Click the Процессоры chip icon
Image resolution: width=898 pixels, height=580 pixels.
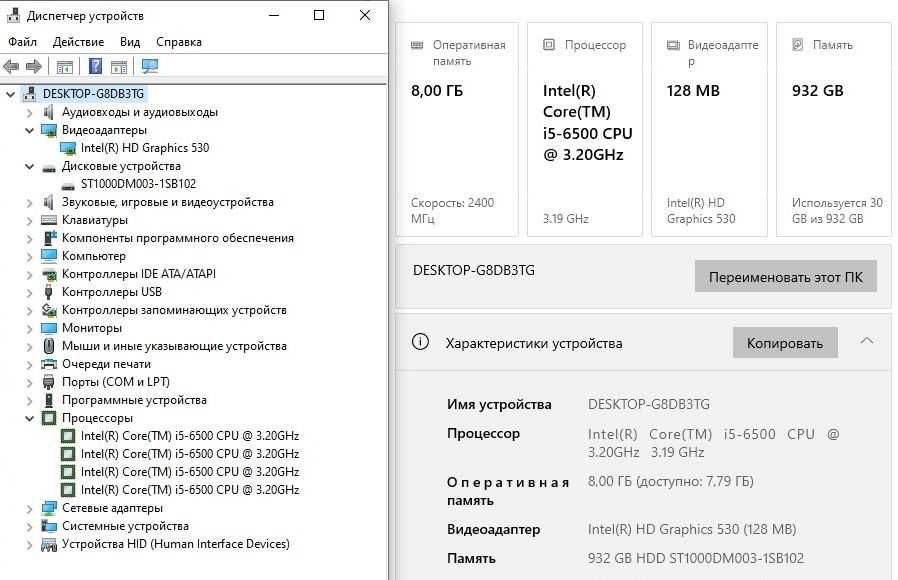[49, 418]
